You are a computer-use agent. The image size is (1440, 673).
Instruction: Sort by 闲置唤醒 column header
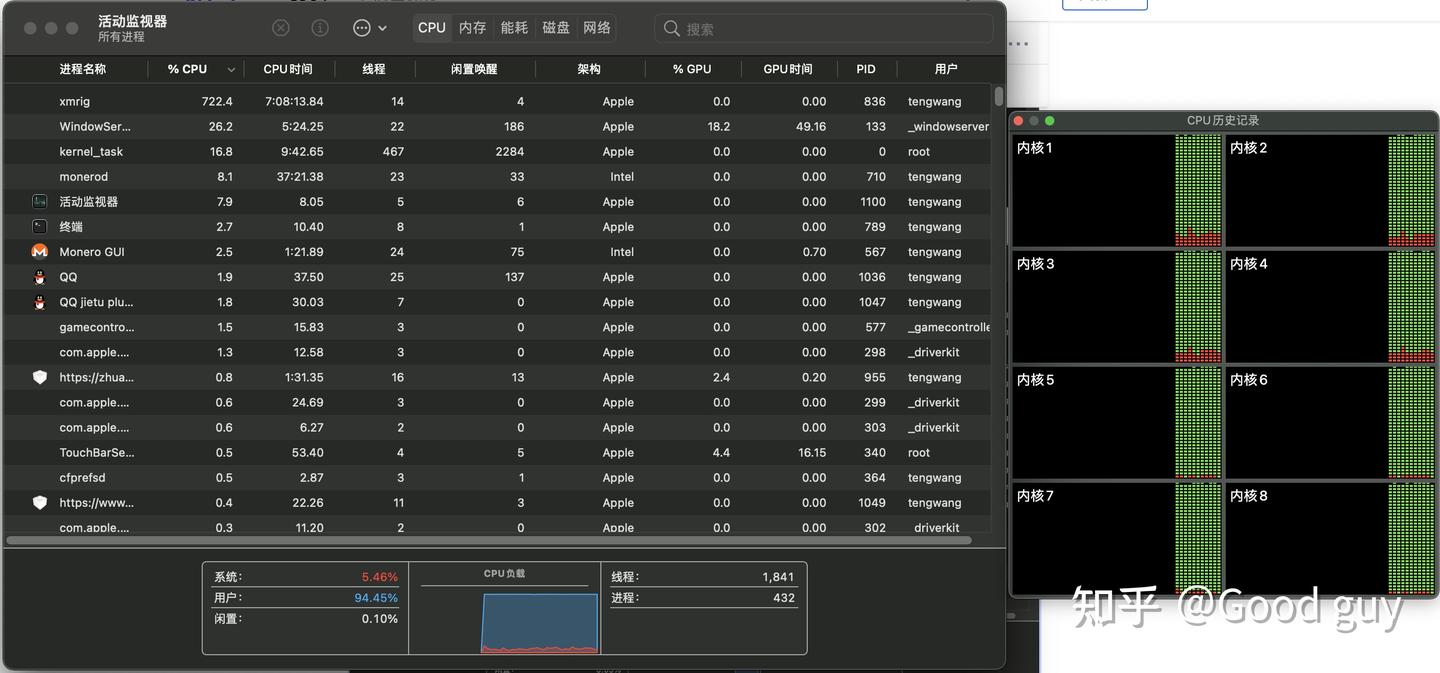tap(474, 69)
